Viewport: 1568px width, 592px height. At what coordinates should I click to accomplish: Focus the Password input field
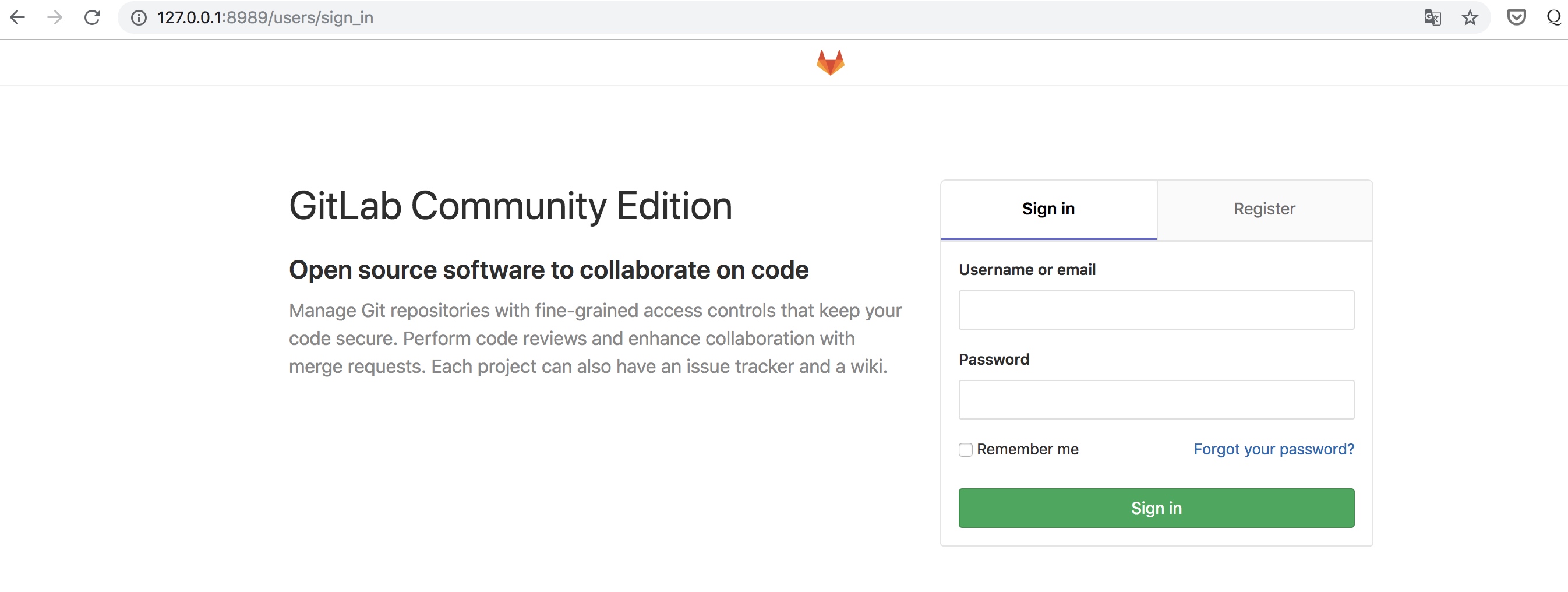(x=1156, y=400)
